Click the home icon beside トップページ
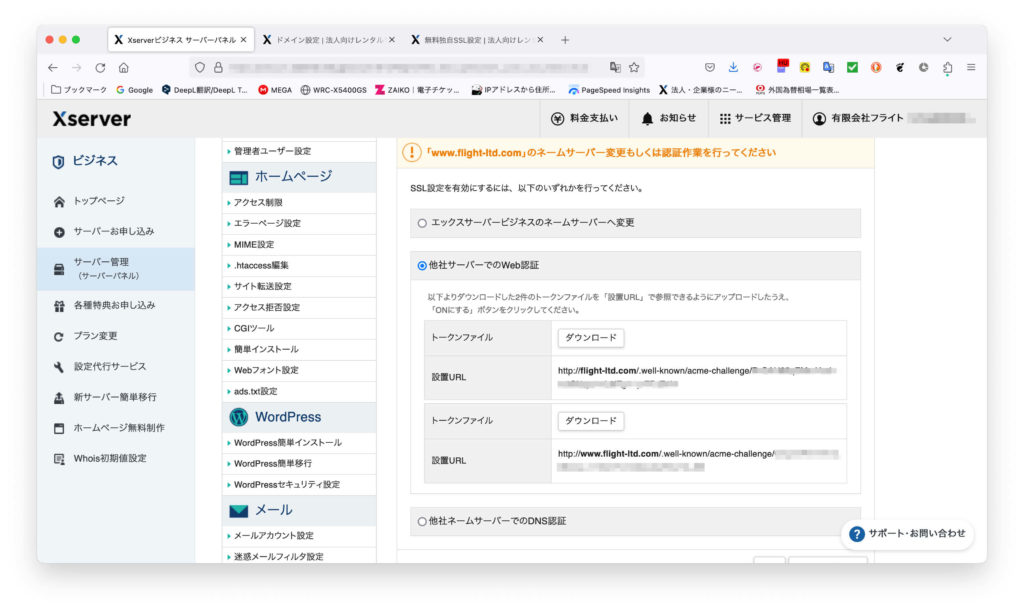The height and width of the screenshot is (612, 1024). point(59,202)
